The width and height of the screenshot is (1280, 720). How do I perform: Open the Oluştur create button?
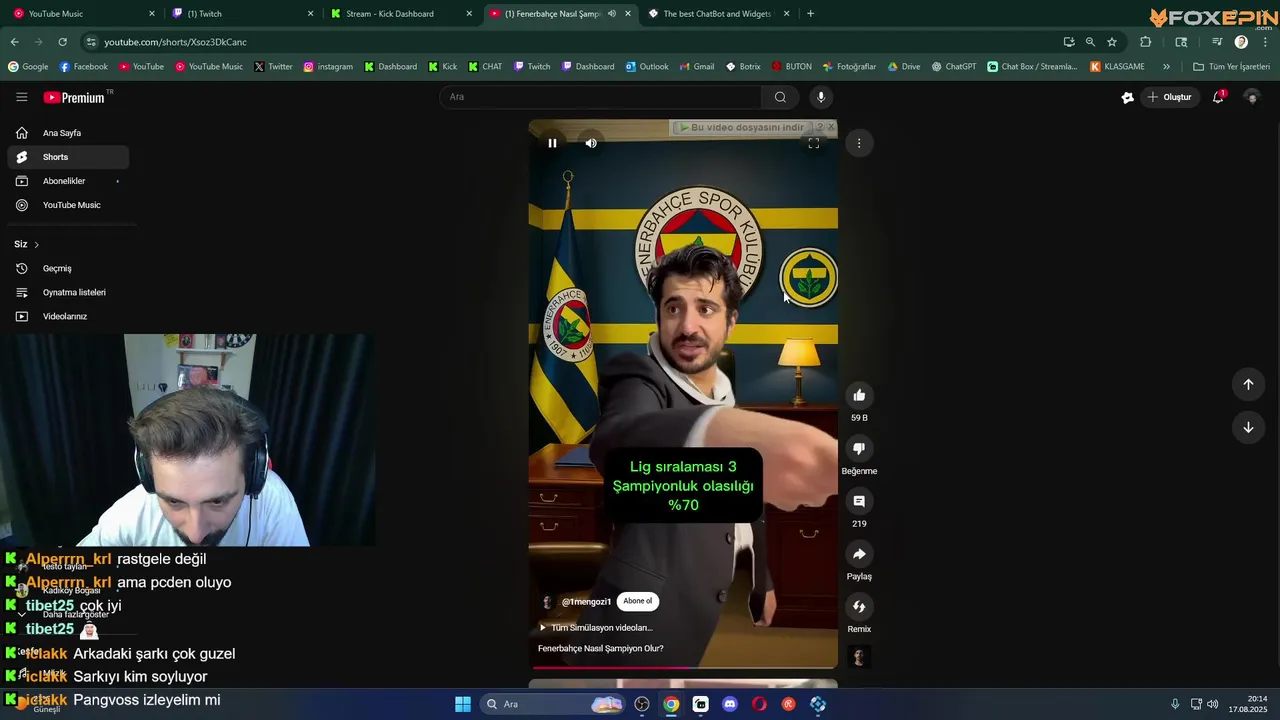tap(1170, 97)
